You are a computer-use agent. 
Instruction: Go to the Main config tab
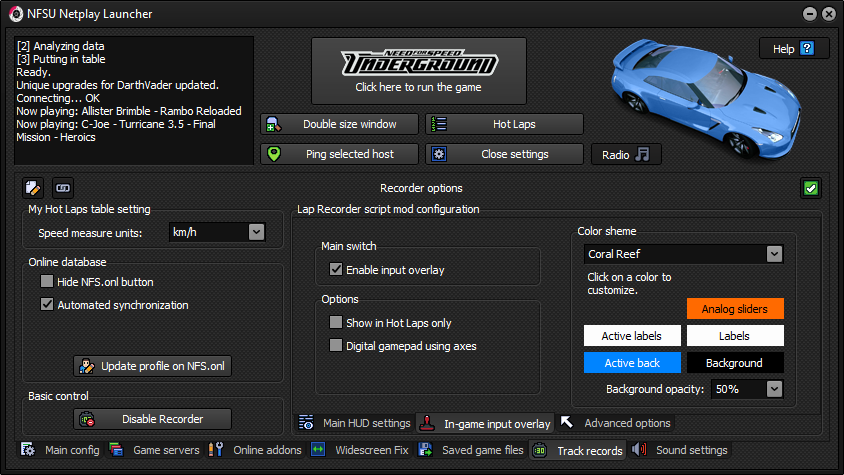pyautogui.click(x=60, y=450)
